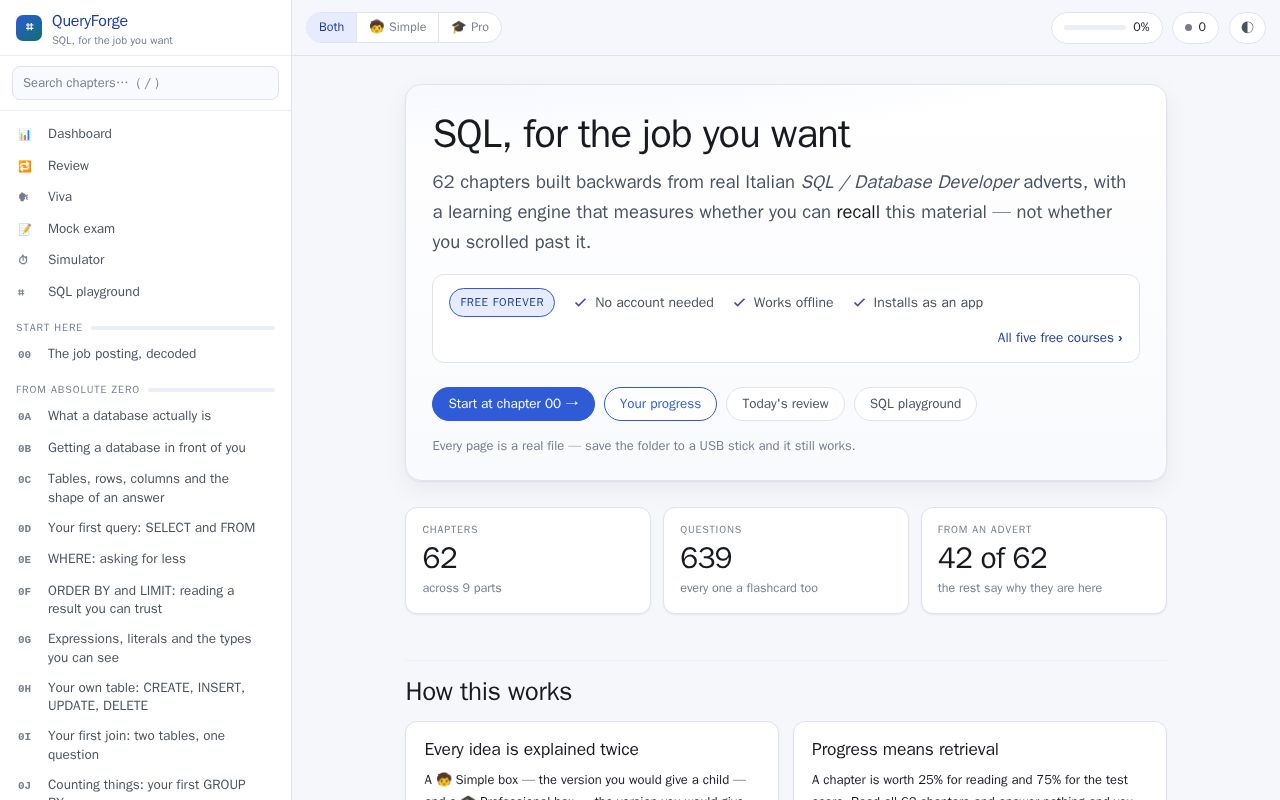Click the streak counter showing 0

[1195, 28]
